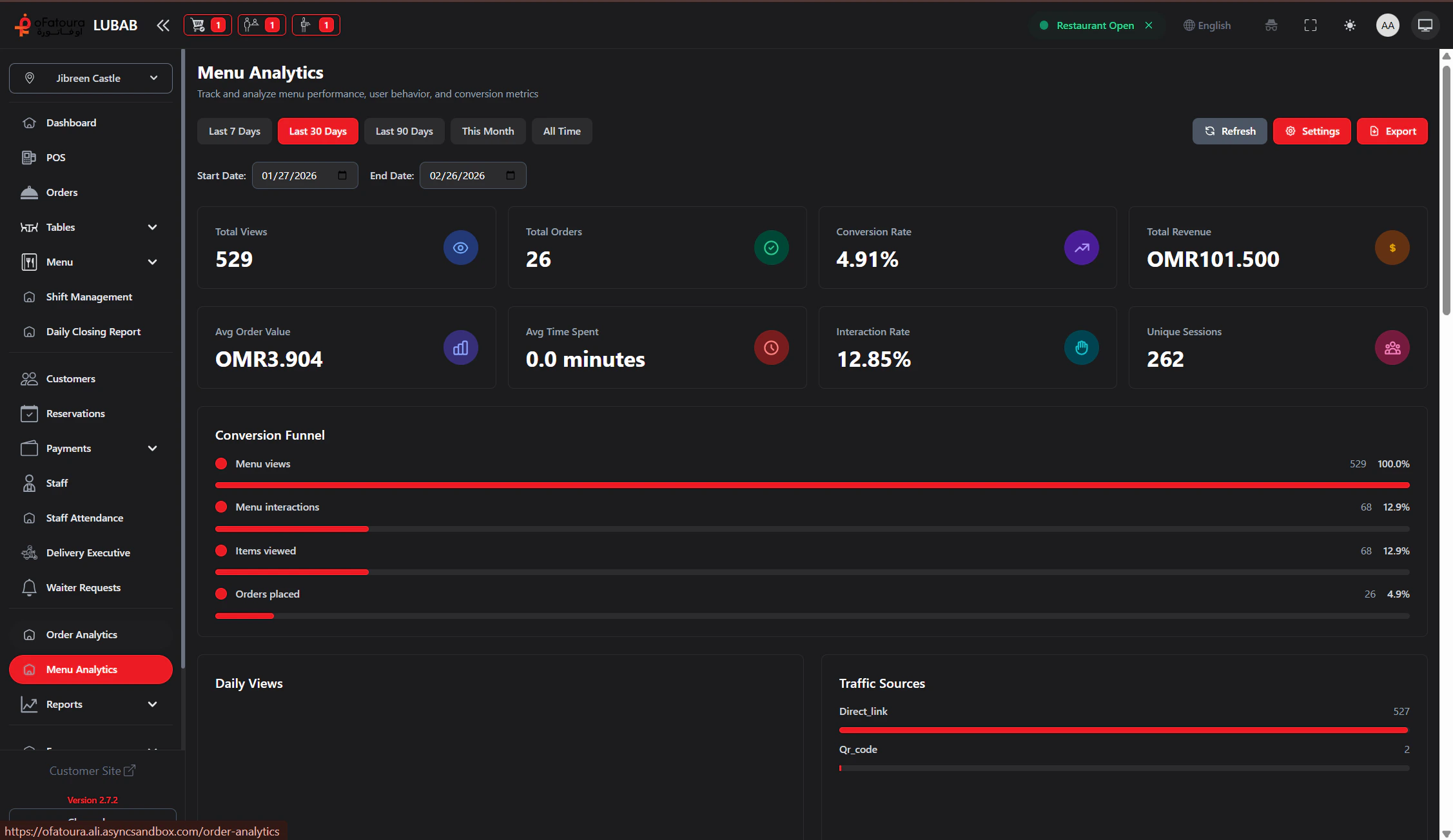This screenshot has width=1453, height=840.
Task: Open the Customer Site link
Action: pos(92,770)
